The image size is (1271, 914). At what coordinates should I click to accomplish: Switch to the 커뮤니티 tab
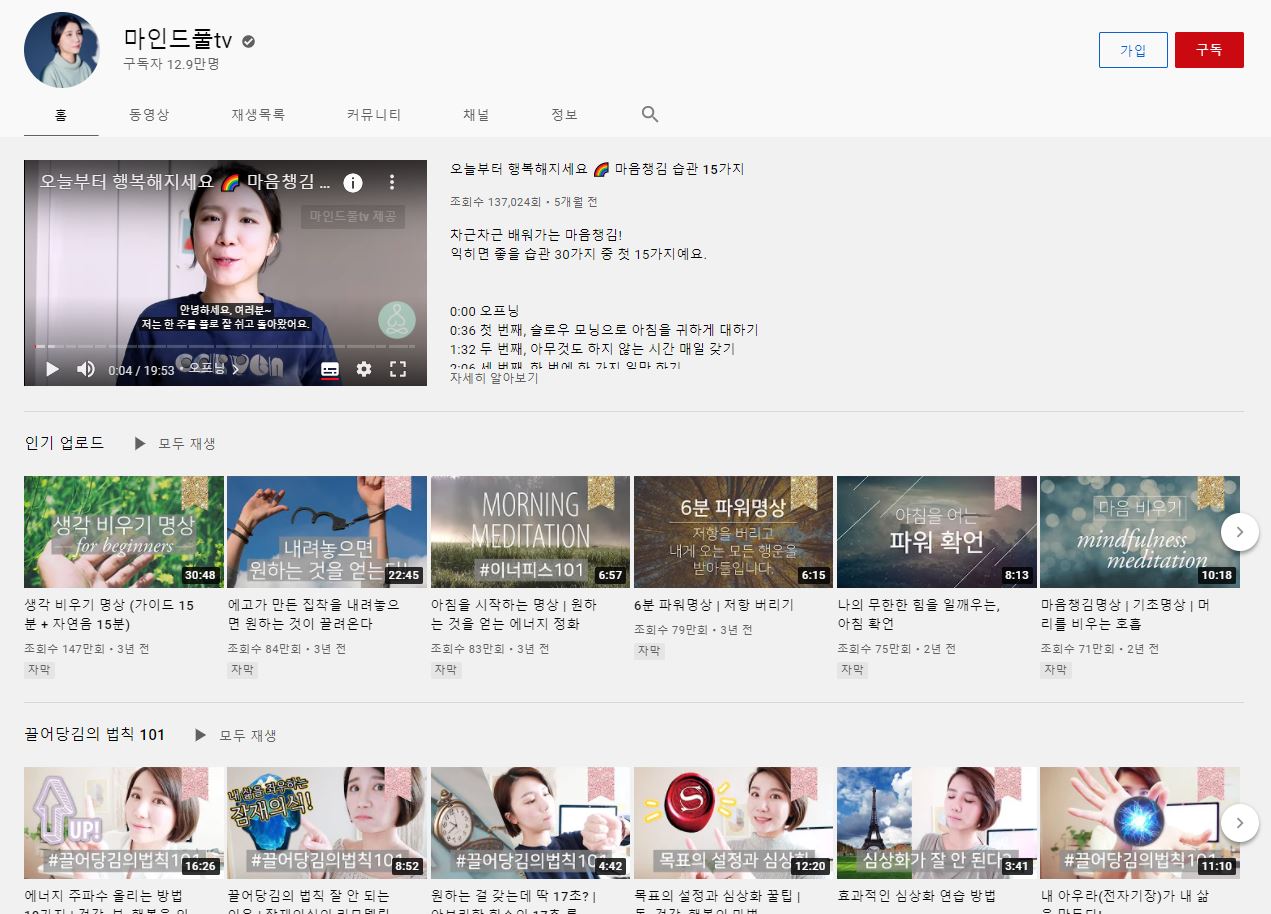coord(374,115)
